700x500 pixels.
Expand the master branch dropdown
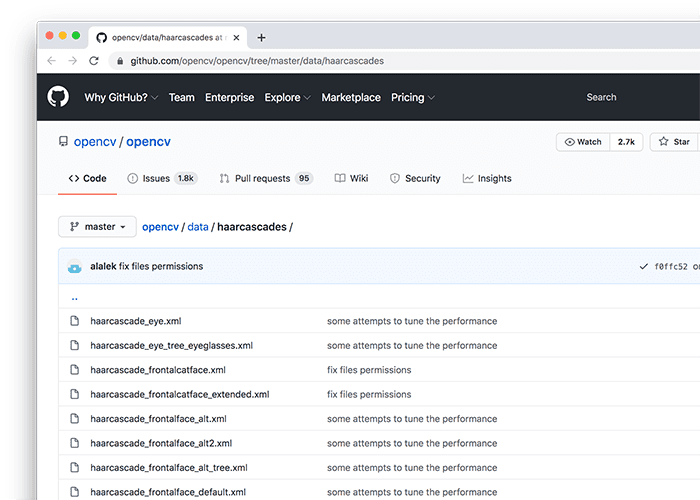pyautogui.click(x=97, y=227)
